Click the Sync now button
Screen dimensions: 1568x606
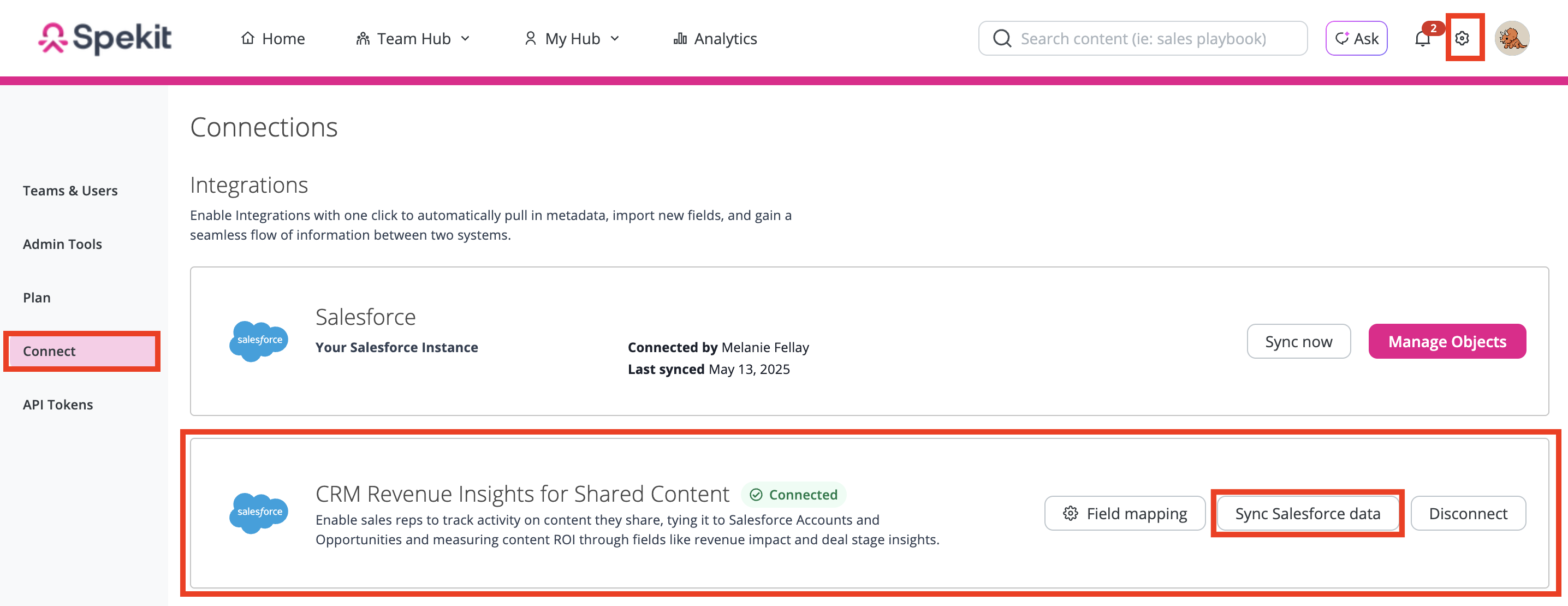pos(1298,341)
